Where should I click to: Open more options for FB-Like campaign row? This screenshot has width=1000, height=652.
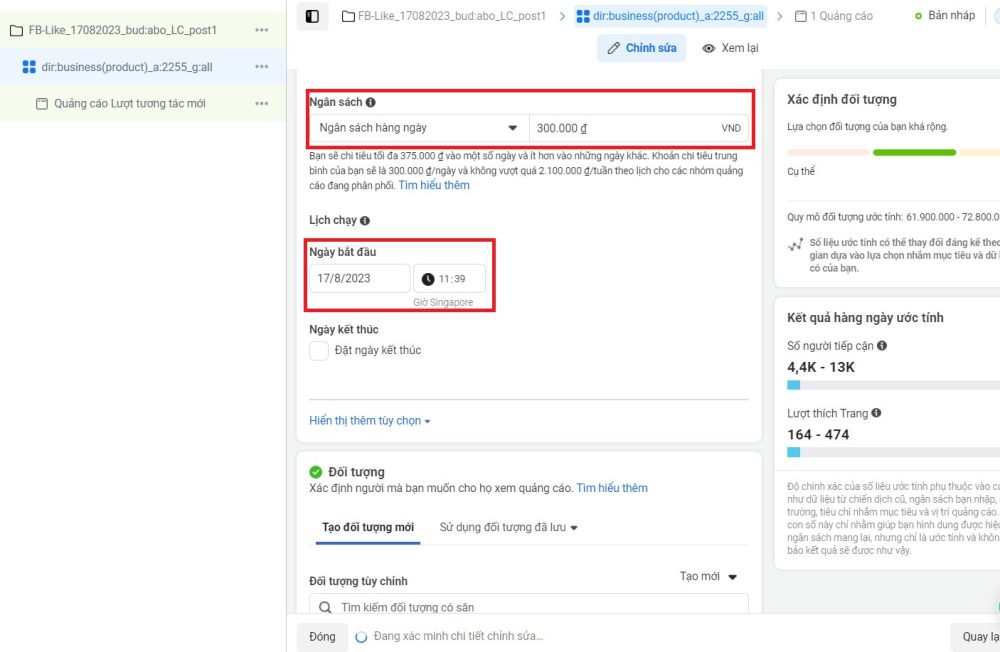pos(261,30)
